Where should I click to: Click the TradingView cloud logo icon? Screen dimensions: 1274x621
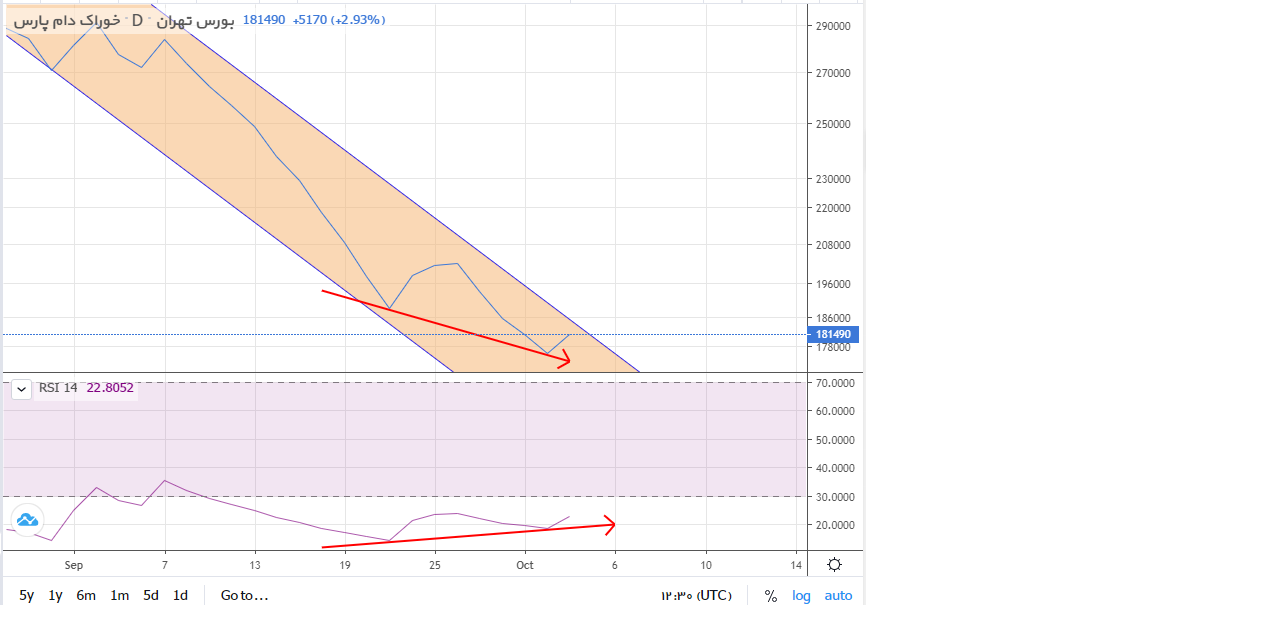27,520
